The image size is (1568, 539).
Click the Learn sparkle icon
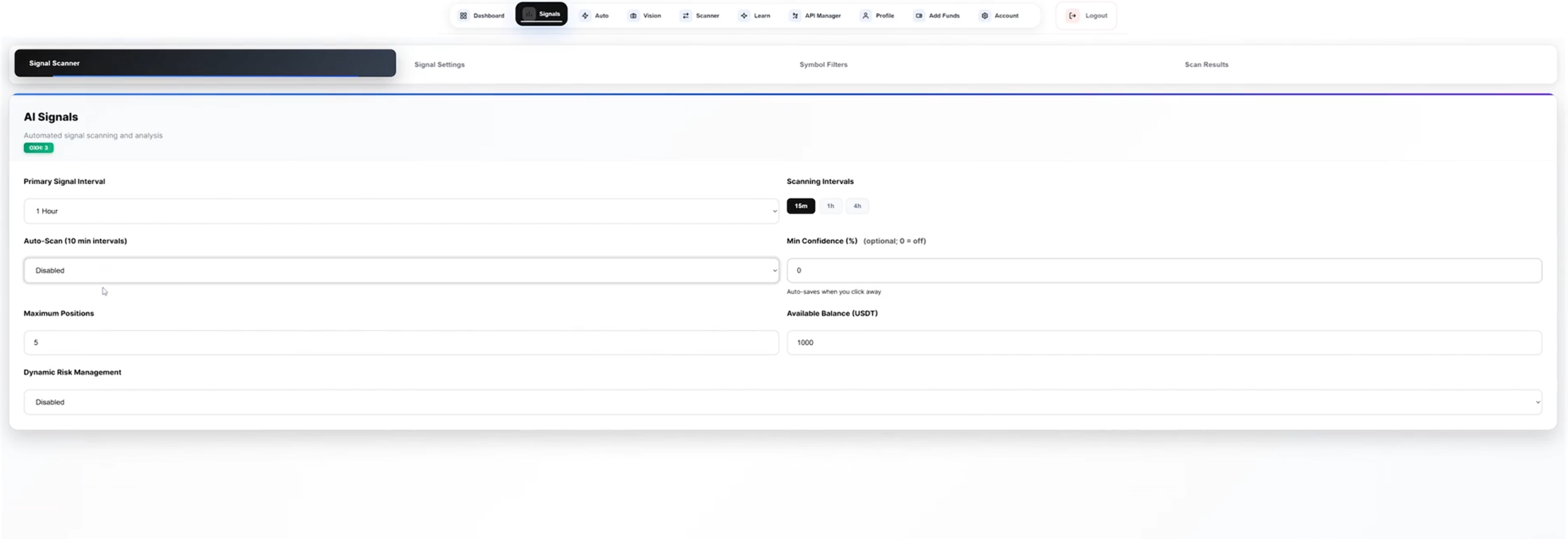[744, 16]
